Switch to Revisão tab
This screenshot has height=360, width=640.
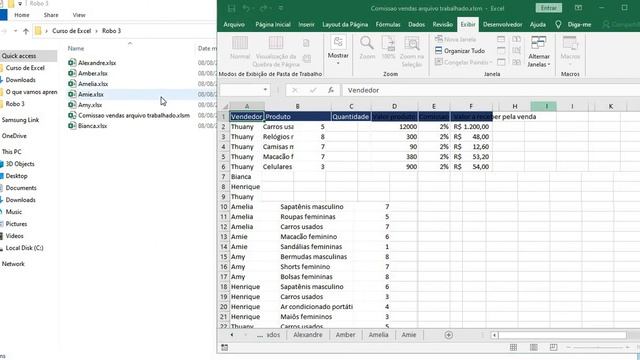coord(442,24)
